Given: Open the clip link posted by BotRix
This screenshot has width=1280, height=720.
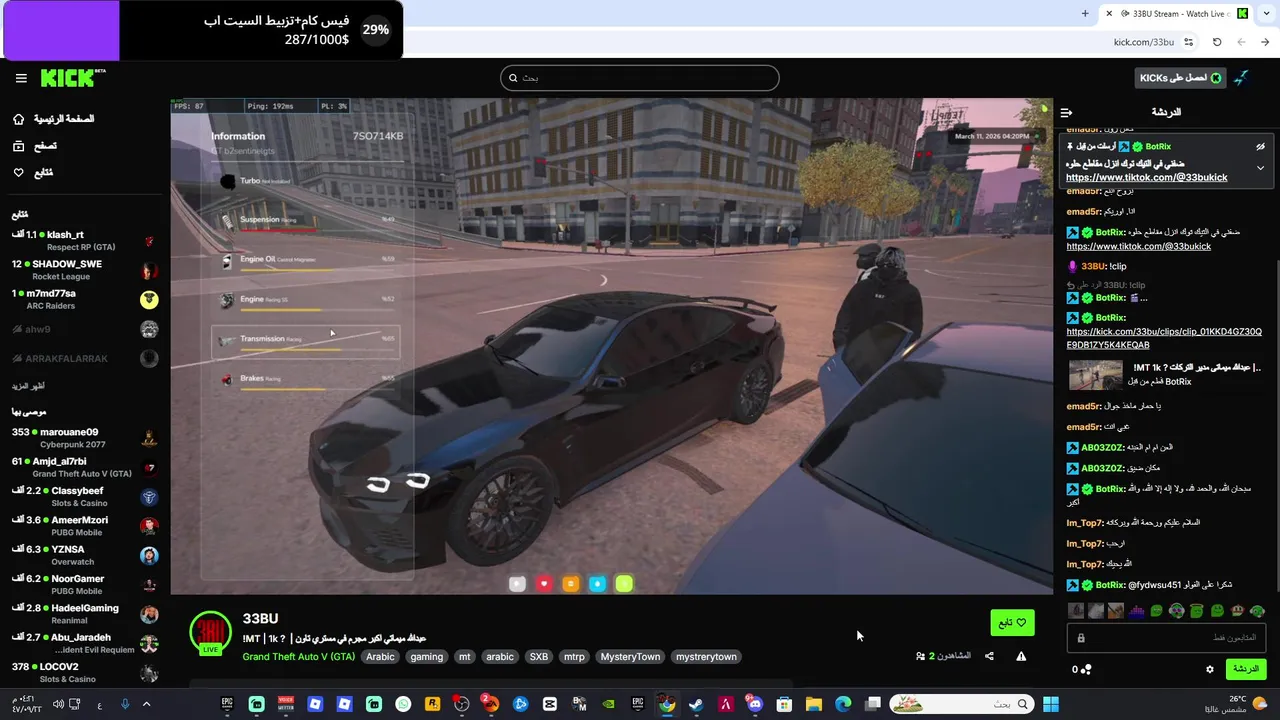Looking at the screenshot, I should (x=1164, y=338).
